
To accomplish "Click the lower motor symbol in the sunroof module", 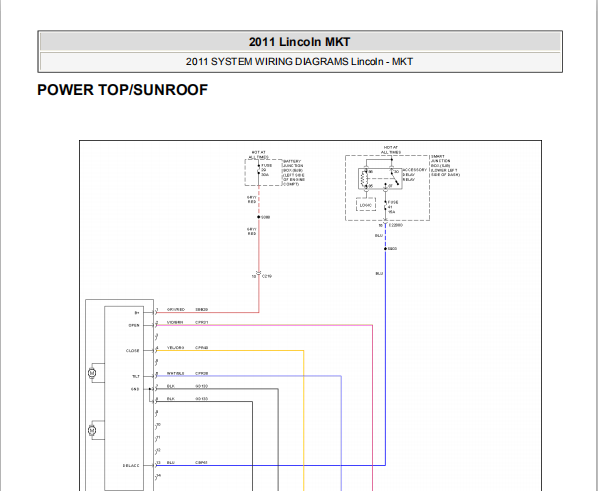I will pyautogui.click(x=92, y=430).
